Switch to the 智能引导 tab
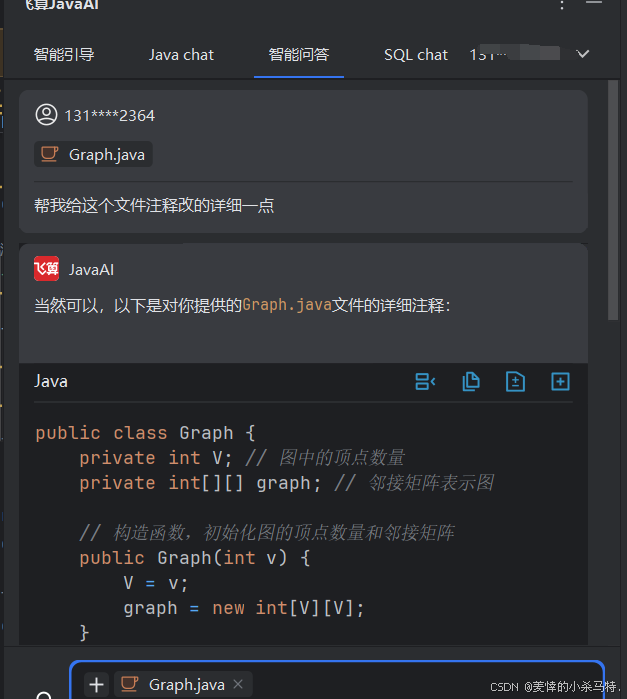The height and width of the screenshot is (699, 627). click(64, 55)
